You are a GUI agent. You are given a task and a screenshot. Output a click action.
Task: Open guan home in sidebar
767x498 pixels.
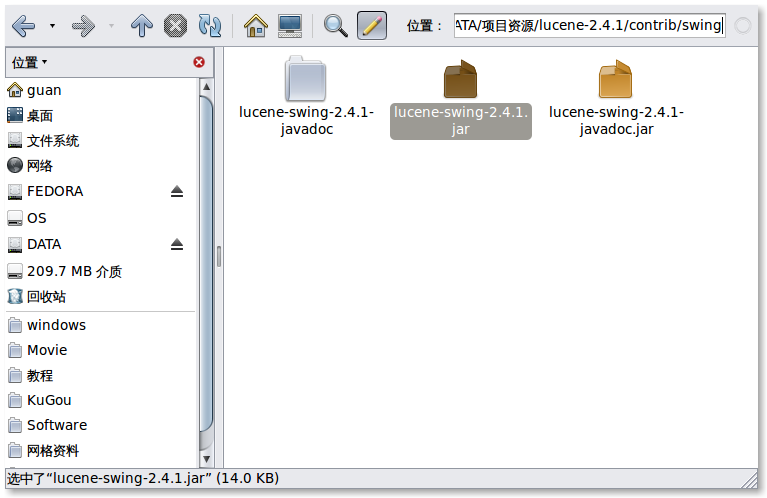[x=100, y=90]
